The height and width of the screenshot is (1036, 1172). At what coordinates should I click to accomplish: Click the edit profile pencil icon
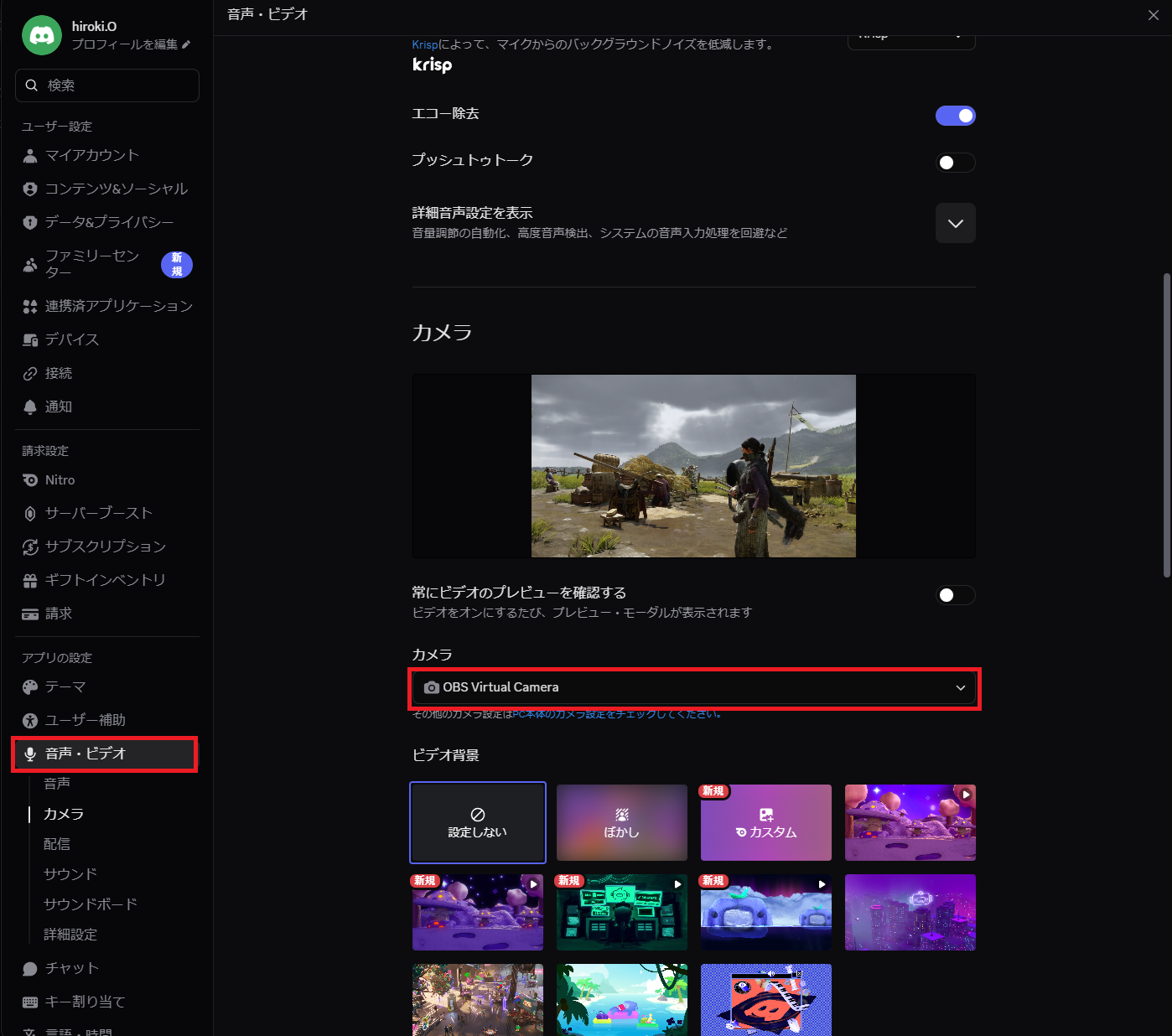(x=186, y=44)
